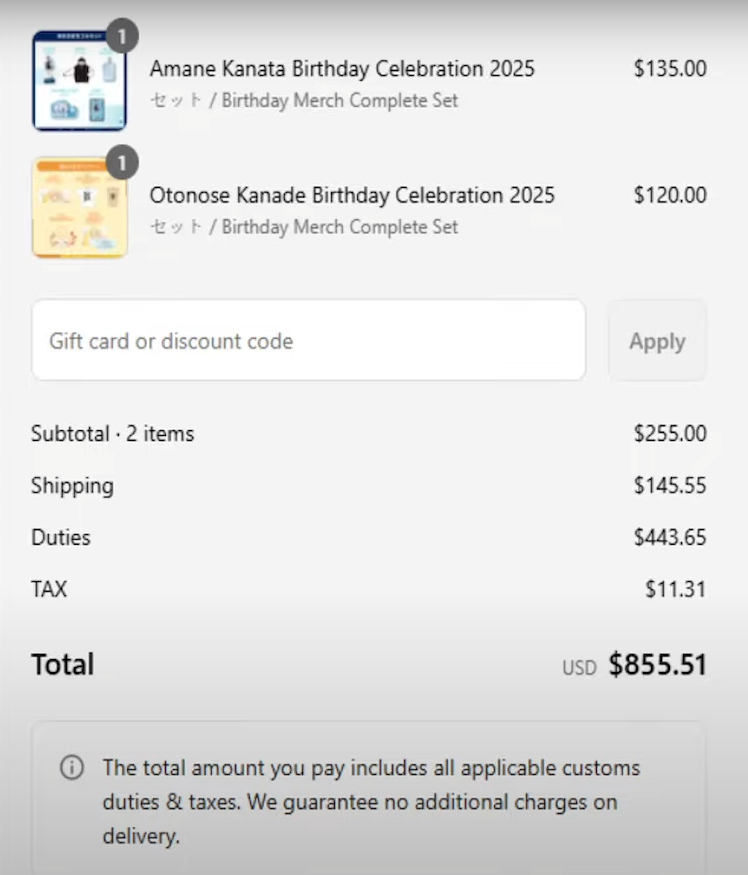
Task: Click the $135.00 item price
Action: (x=670, y=69)
